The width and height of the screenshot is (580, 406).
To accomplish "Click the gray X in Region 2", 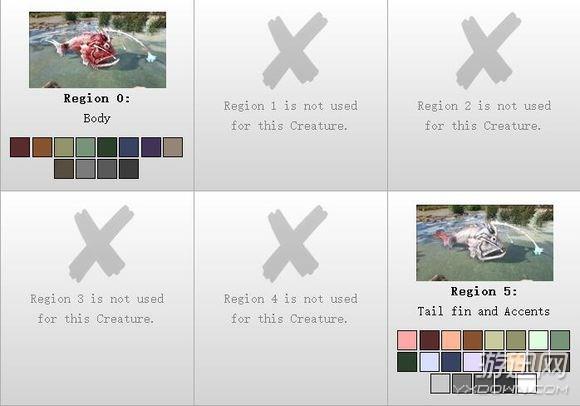I will coord(488,51).
